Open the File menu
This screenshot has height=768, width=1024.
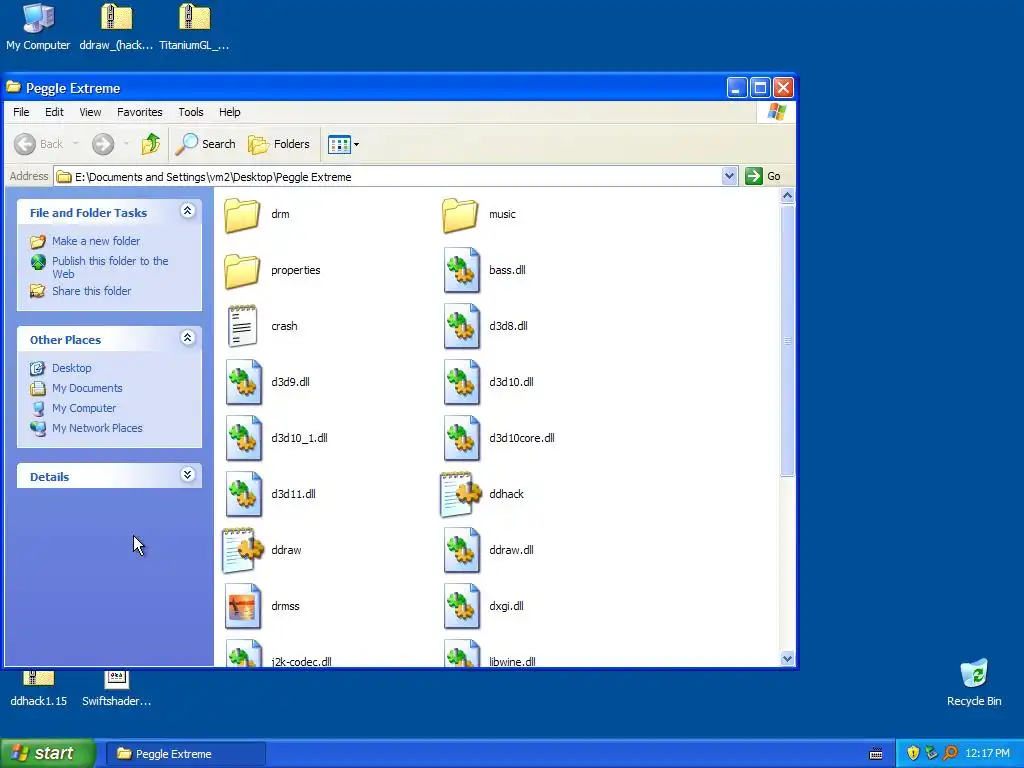[21, 112]
